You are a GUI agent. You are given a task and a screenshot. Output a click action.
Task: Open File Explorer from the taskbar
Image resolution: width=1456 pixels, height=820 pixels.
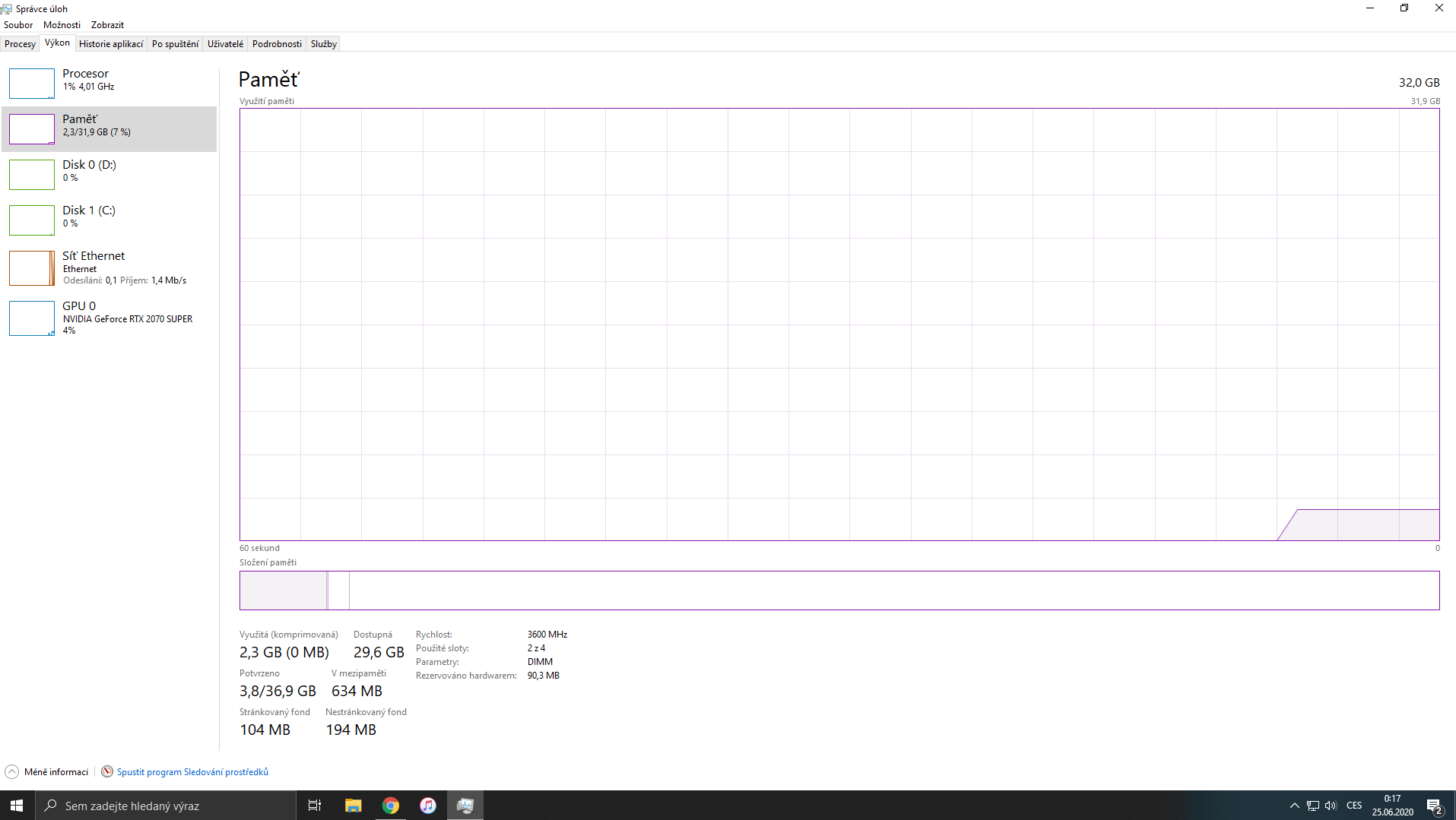click(353, 806)
